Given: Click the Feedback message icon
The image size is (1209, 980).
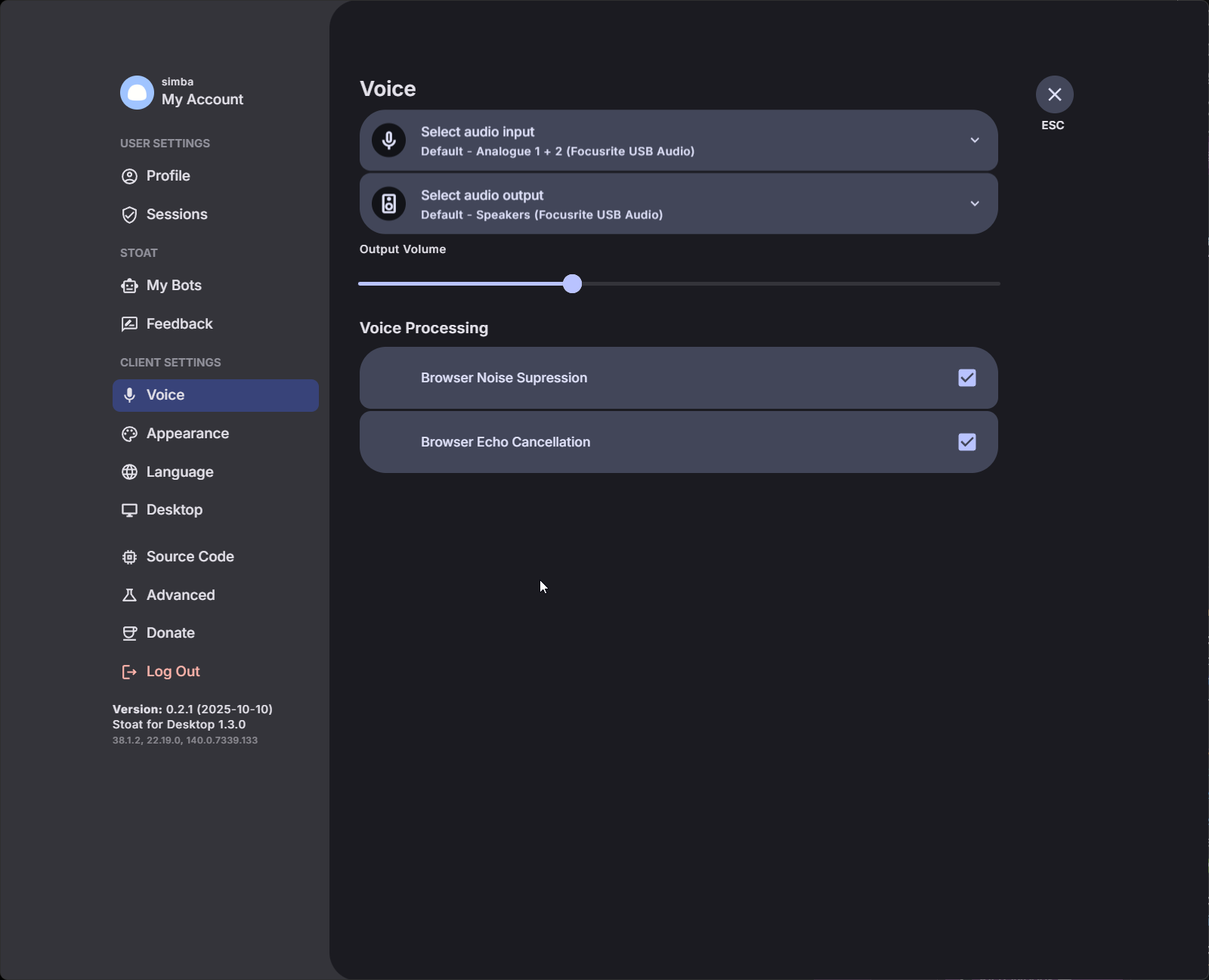Looking at the screenshot, I should (x=130, y=324).
